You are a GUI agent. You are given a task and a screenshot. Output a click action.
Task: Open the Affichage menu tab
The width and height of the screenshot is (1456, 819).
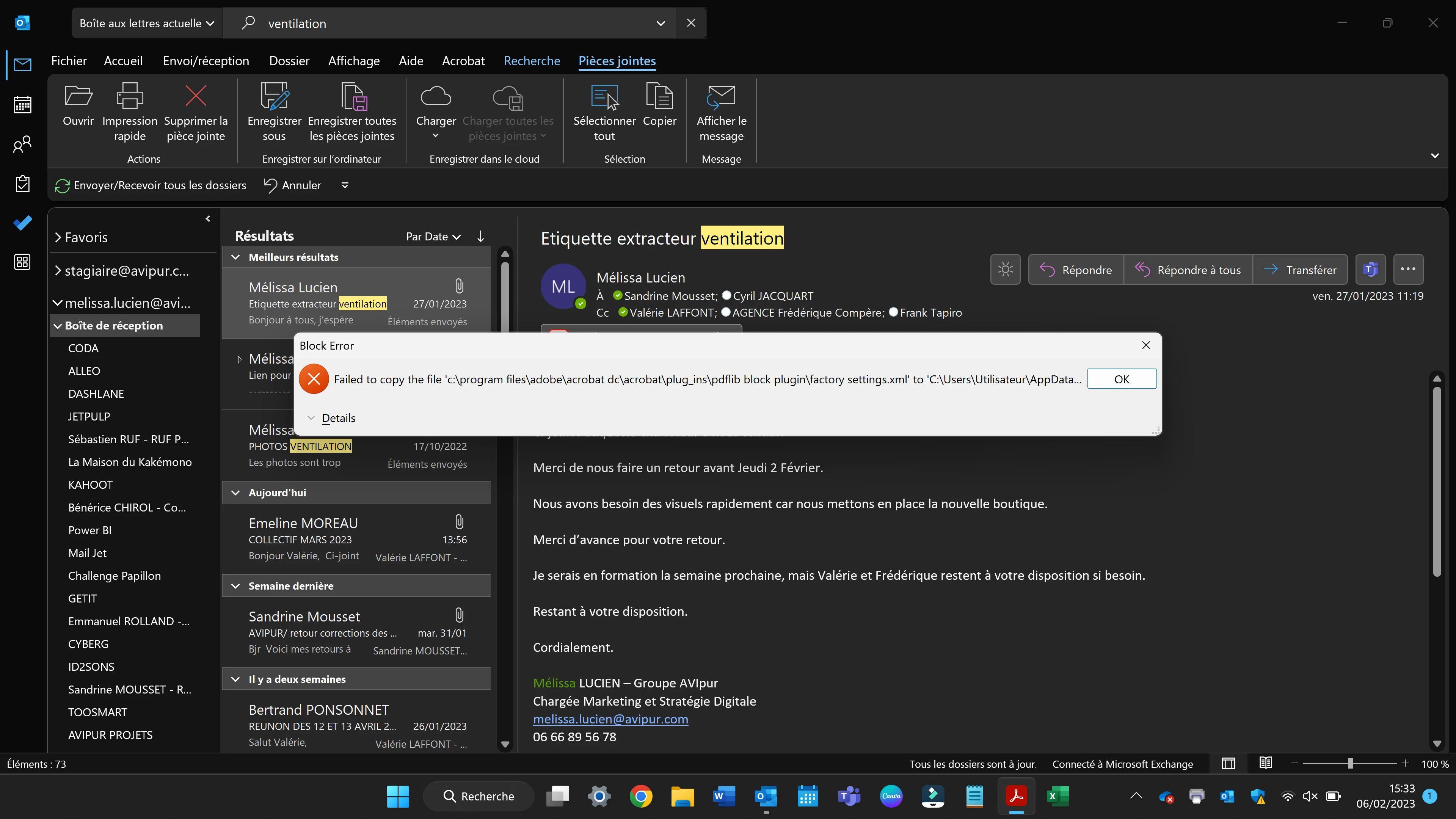[x=354, y=61]
